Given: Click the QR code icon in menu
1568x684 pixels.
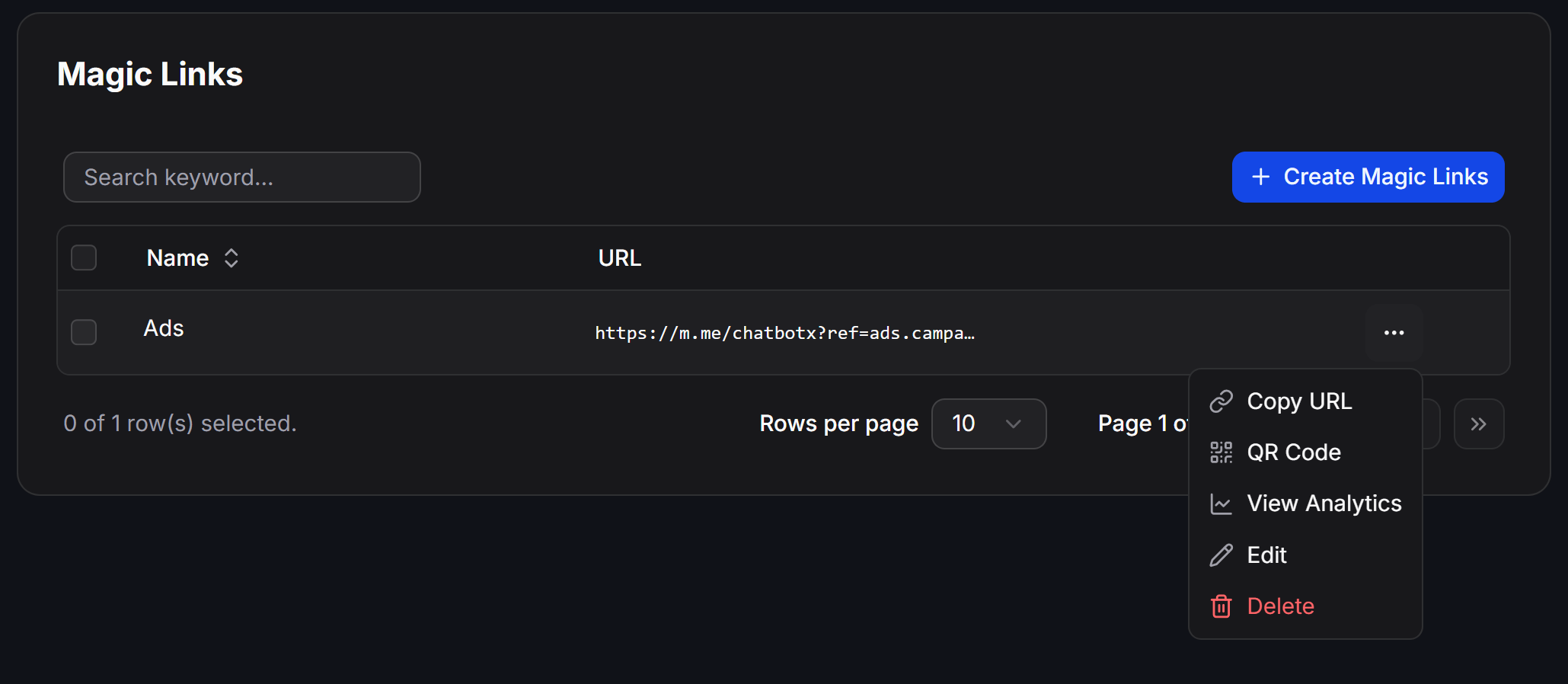Looking at the screenshot, I should coord(1222,452).
